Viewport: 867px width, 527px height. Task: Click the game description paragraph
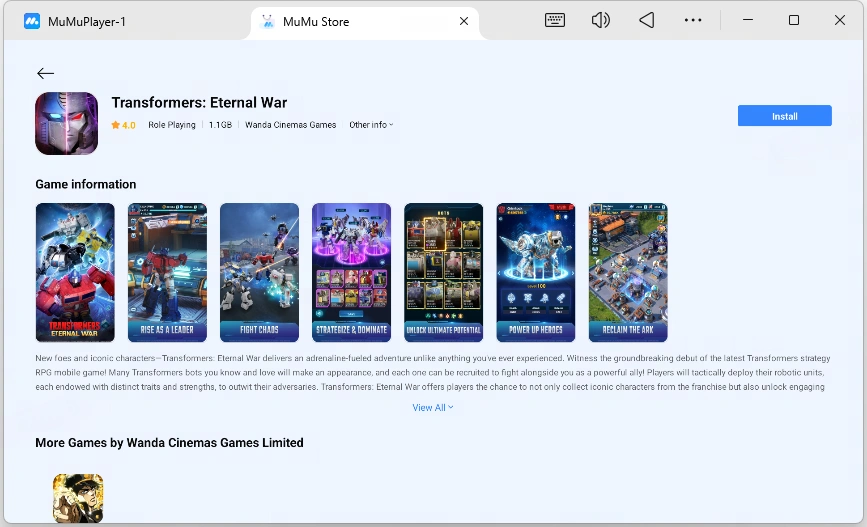(x=432, y=372)
